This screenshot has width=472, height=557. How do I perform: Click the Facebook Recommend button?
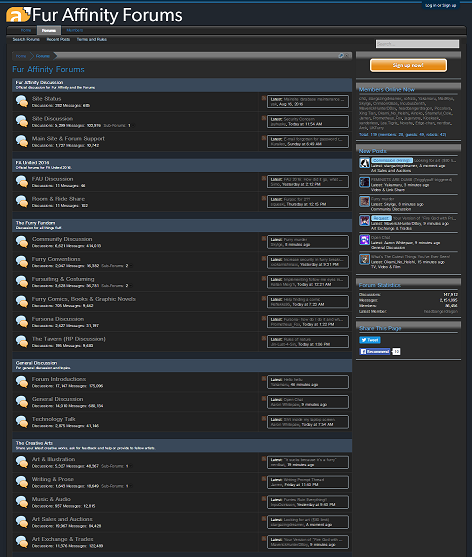[x=375, y=351]
